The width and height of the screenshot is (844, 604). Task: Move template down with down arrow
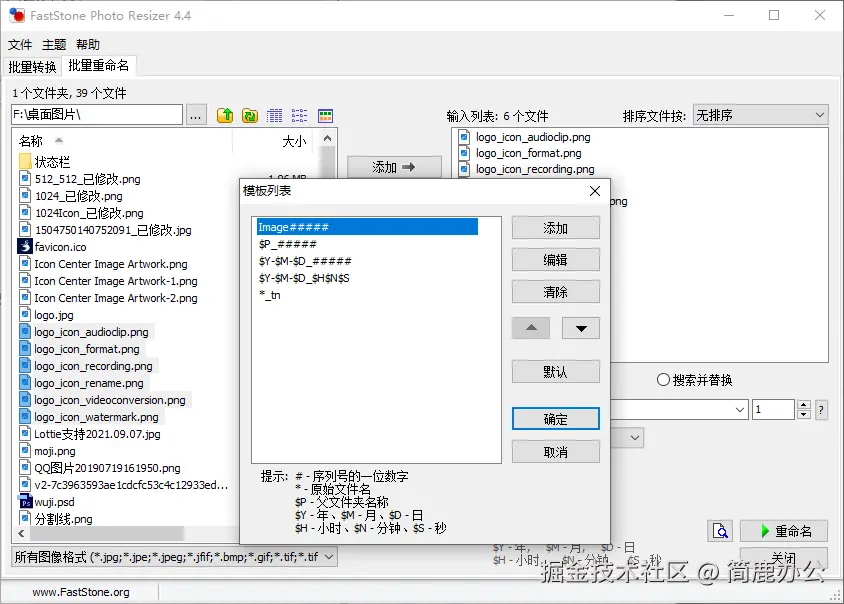[581, 328]
